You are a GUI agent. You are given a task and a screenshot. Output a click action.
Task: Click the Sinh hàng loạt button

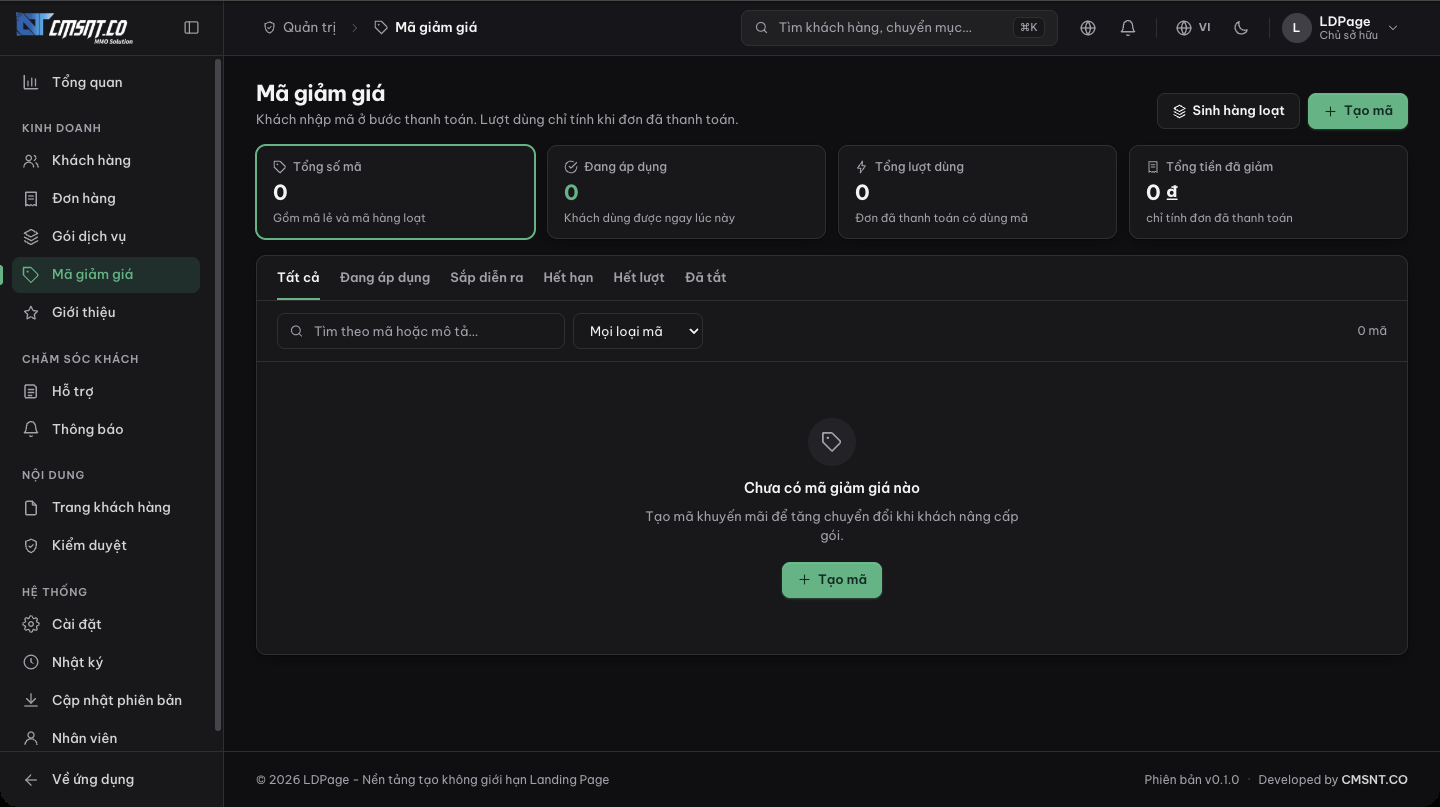click(1228, 111)
